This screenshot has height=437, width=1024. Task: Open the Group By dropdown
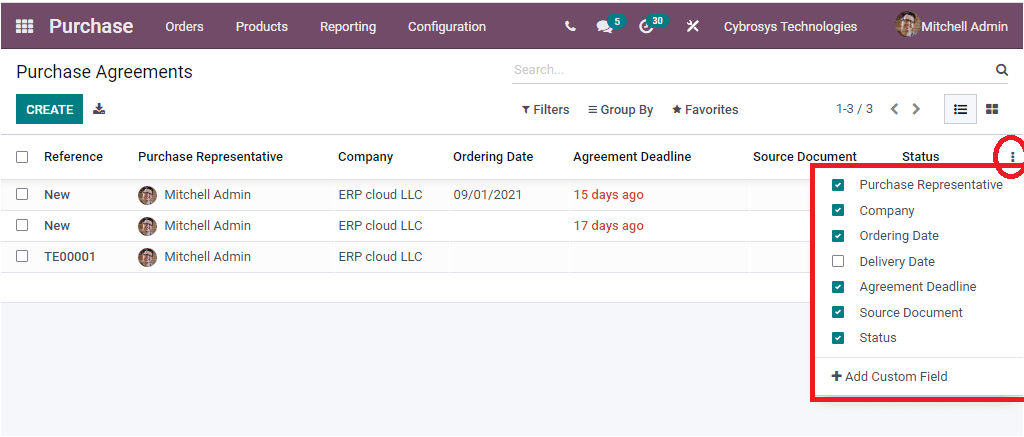(x=620, y=110)
